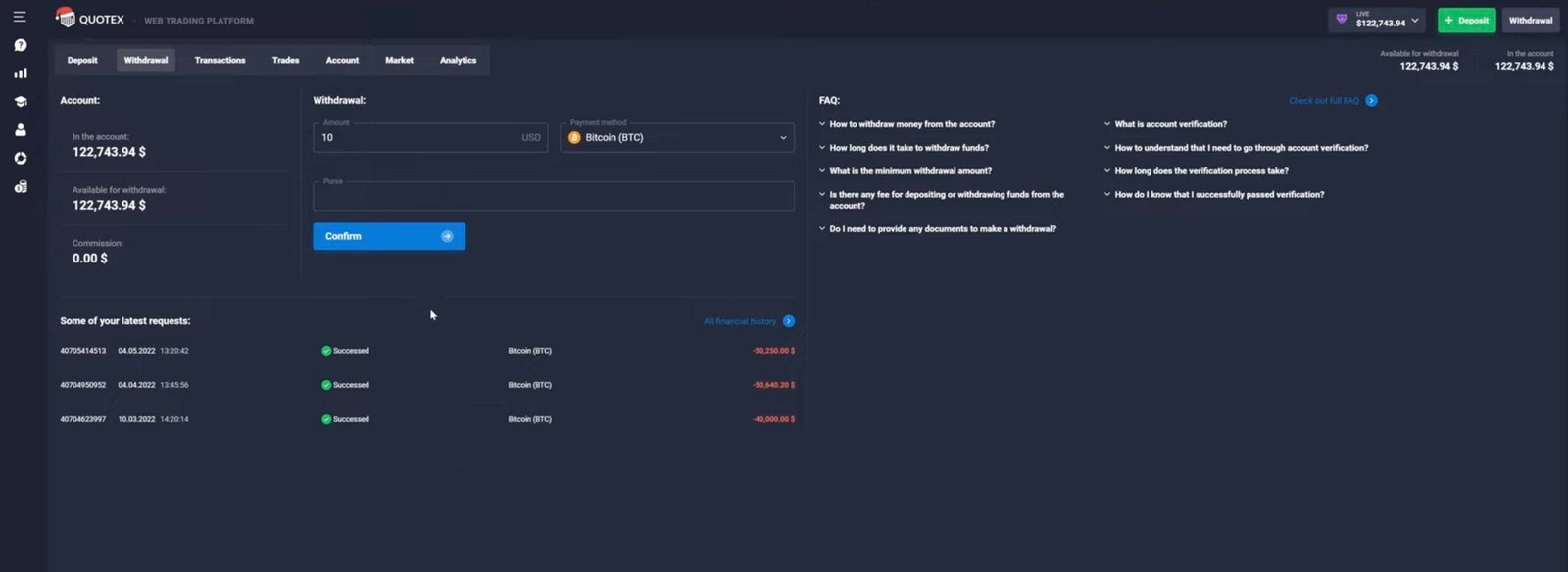The height and width of the screenshot is (572, 1568).
Task: Open the Deposit tab
Action: point(82,61)
